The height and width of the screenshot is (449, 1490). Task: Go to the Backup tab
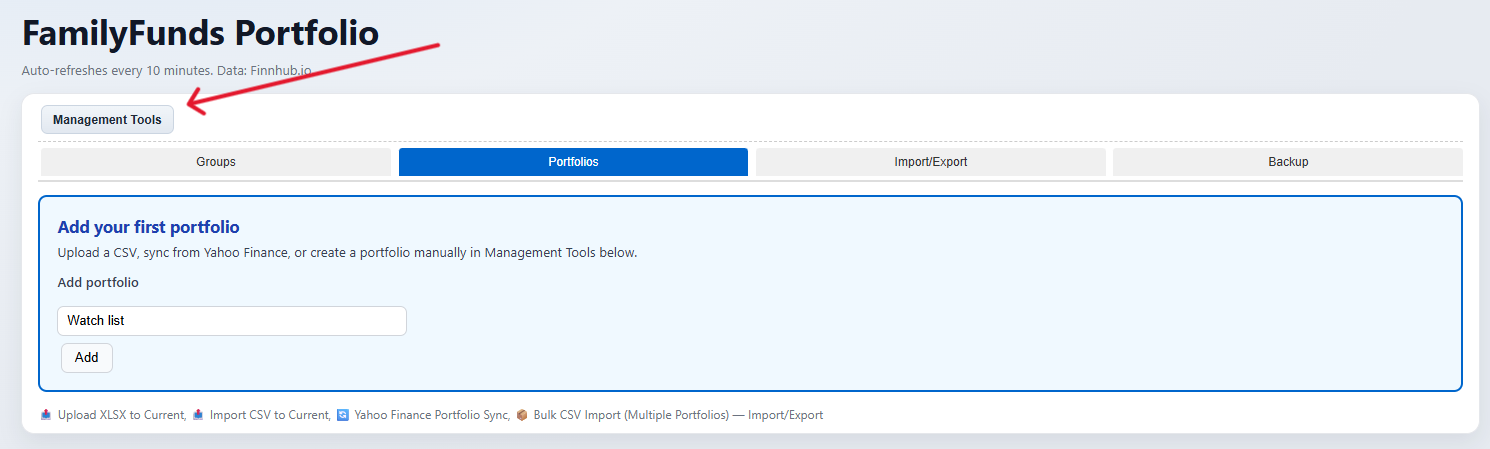[x=1288, y=162]
